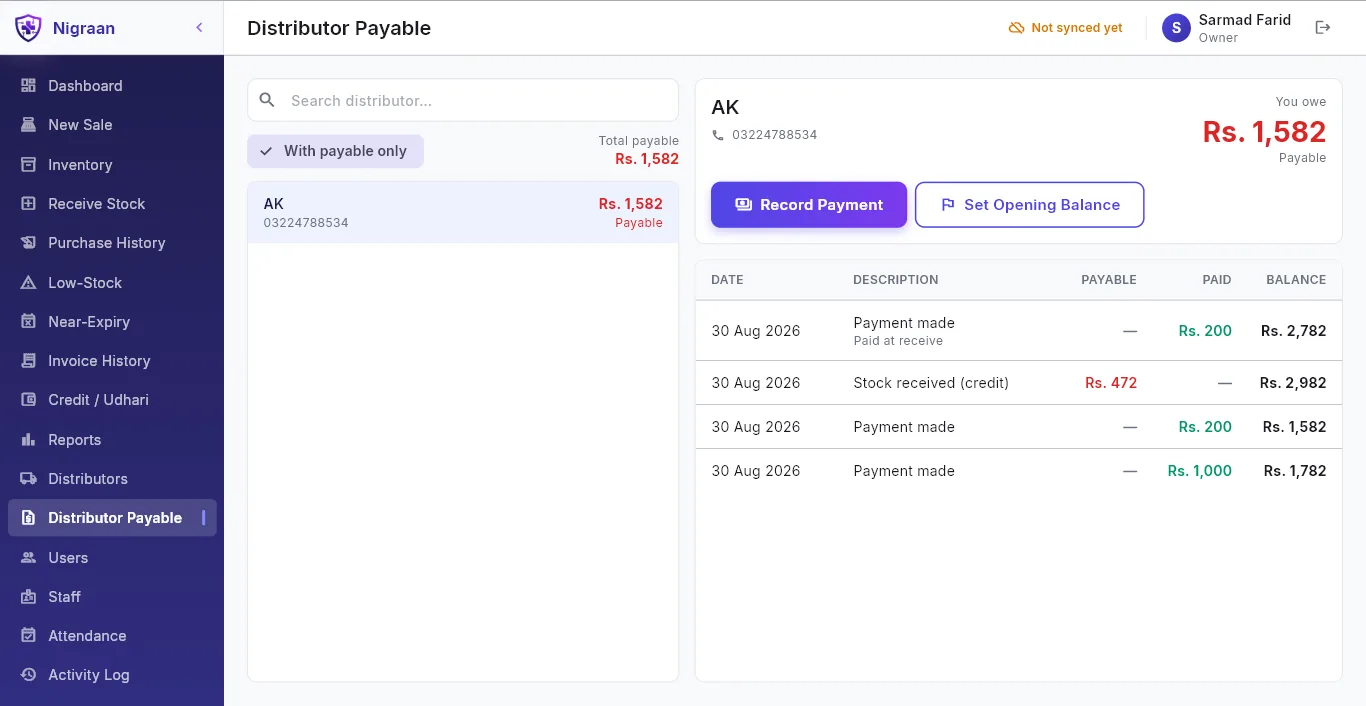Click the Low-Stock warning triangle icon
The height and width of the screenshot is (706, 1366).
(x=28, y=283)
